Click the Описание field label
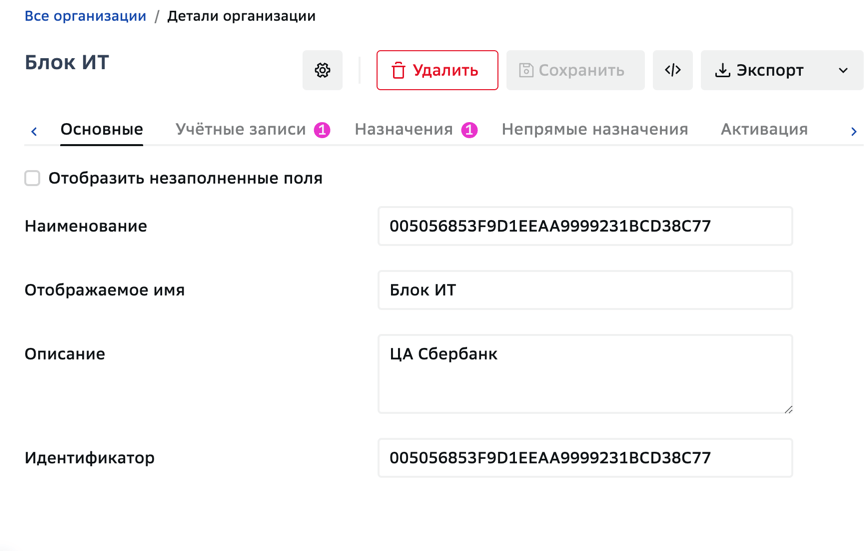The height and width of the screenshot is (551, 866). 65,354
